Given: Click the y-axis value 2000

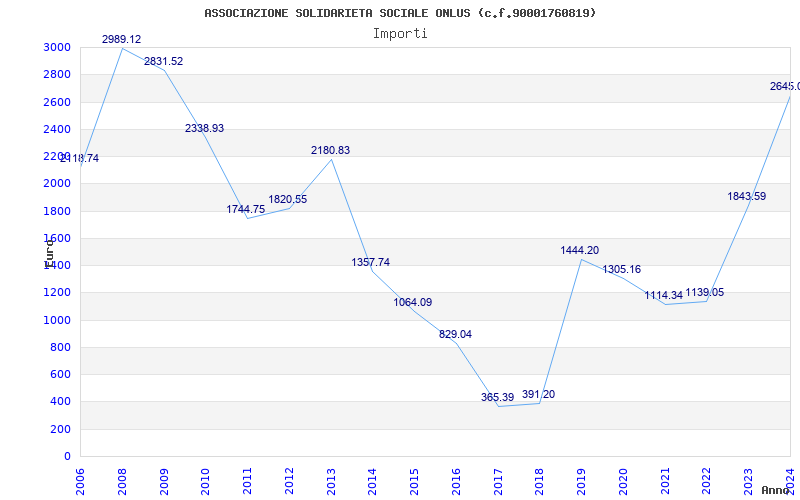Looking at the screenshot, I should [x=57, y=184].
